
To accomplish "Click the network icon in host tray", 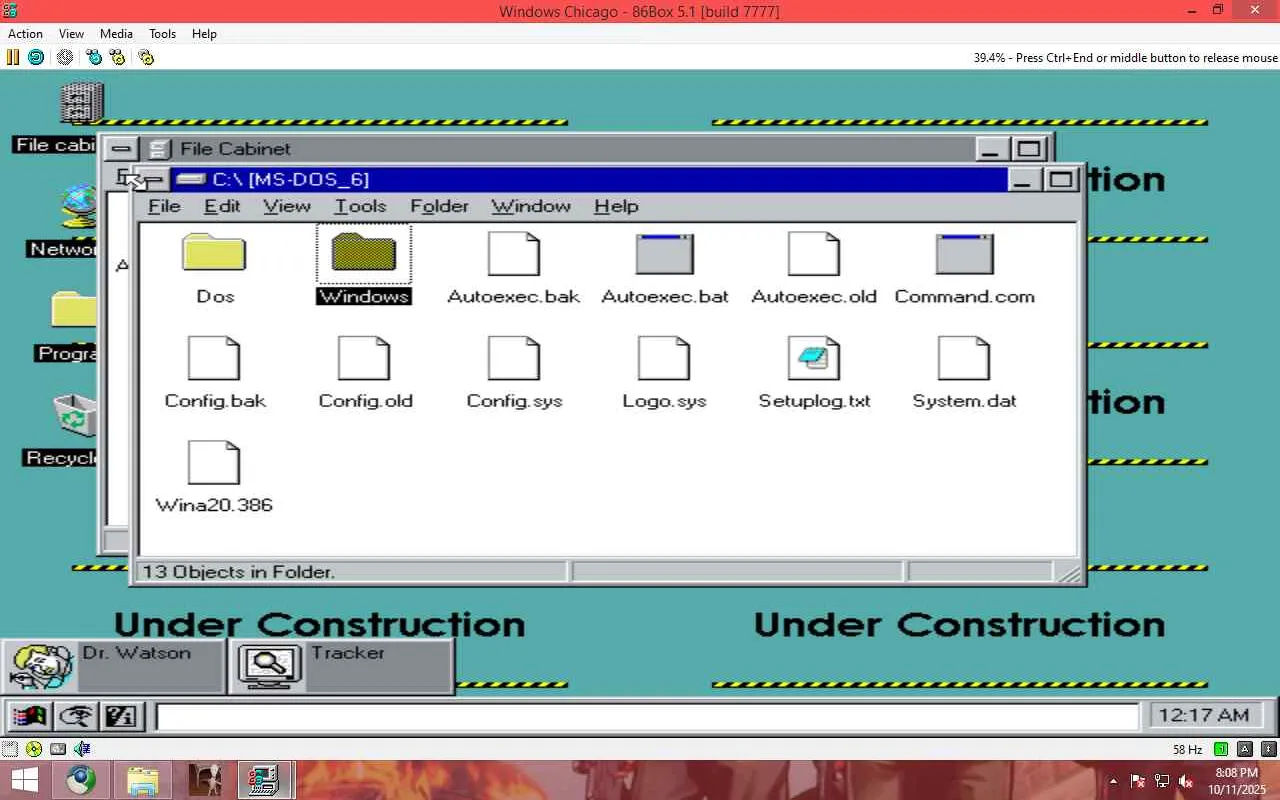I will click(1162, 781).
